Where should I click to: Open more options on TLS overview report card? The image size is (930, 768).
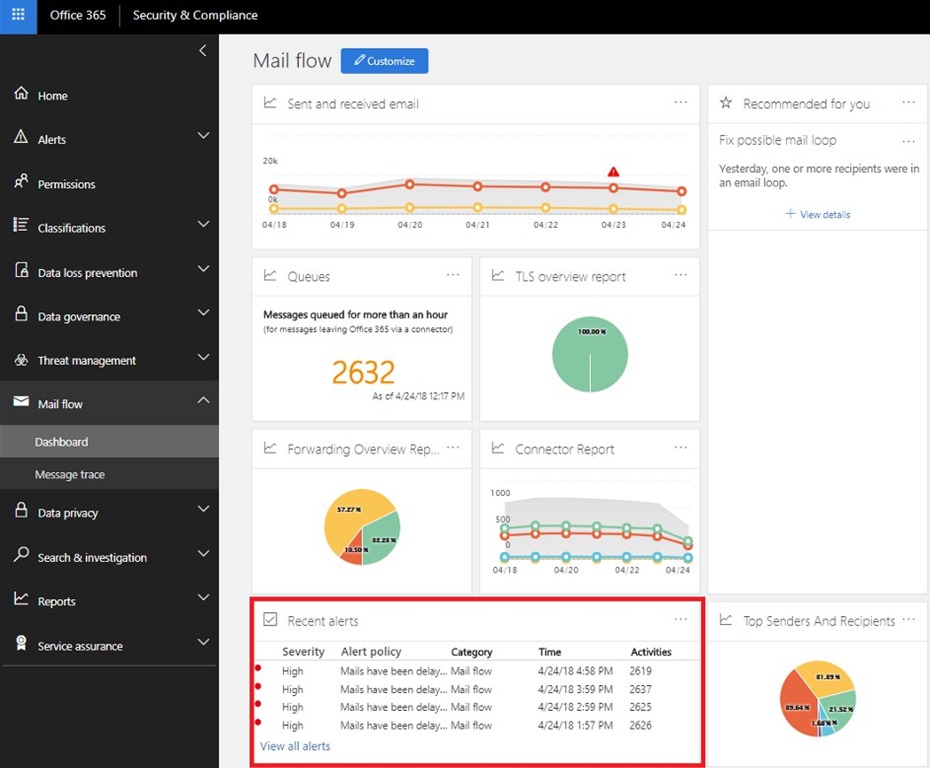[x=680, y=275]
